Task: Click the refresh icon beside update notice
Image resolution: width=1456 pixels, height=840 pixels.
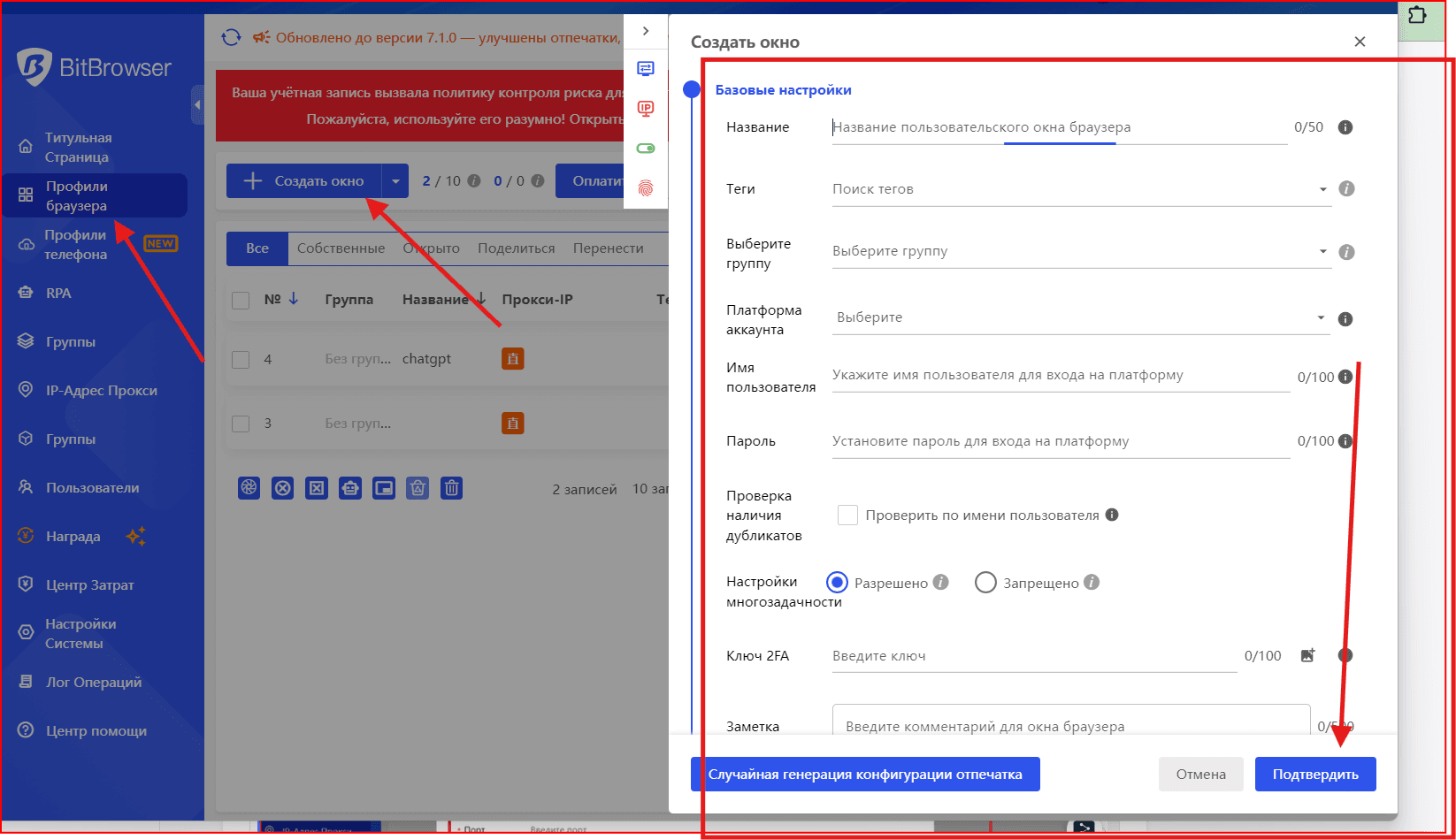Action: coord(231,37)
